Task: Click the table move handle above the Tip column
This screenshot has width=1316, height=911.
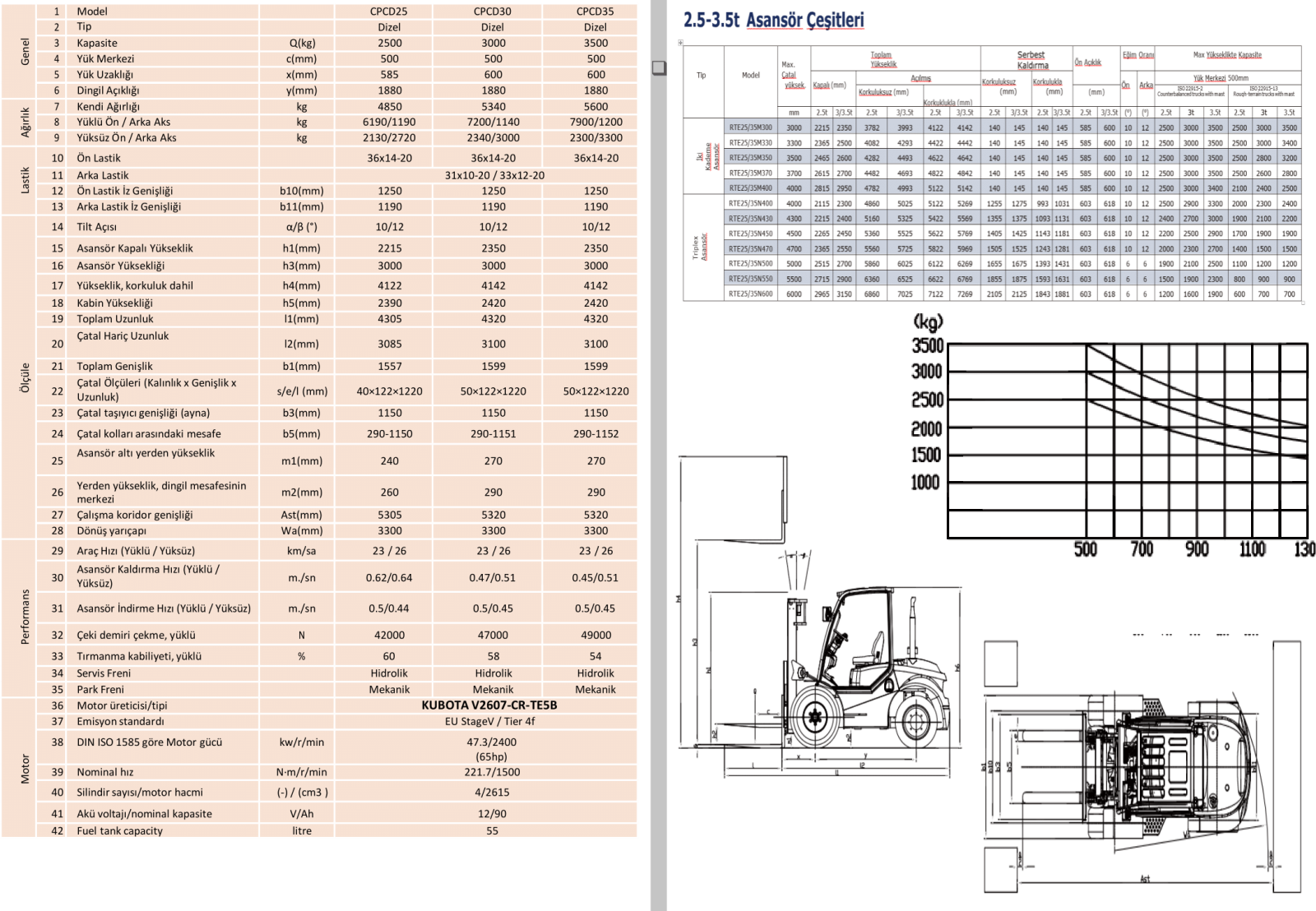Action: point(680,43)
